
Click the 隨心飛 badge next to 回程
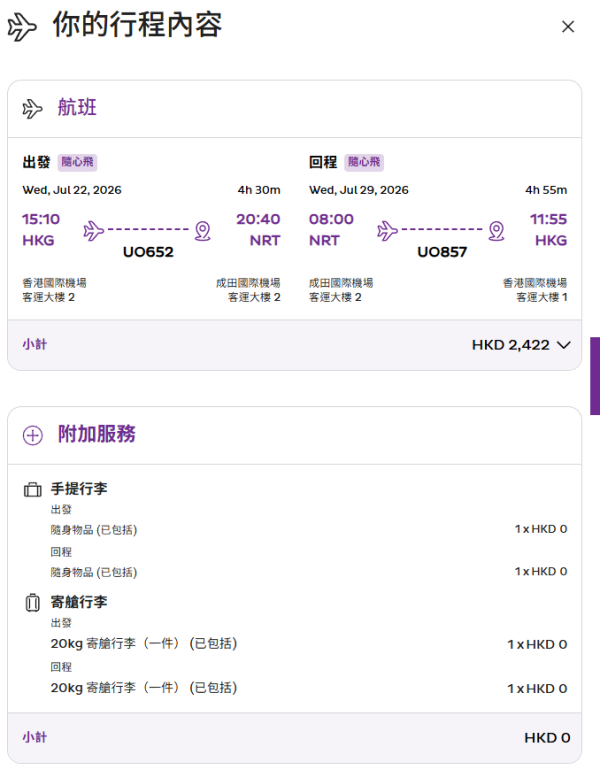point(364,162)
